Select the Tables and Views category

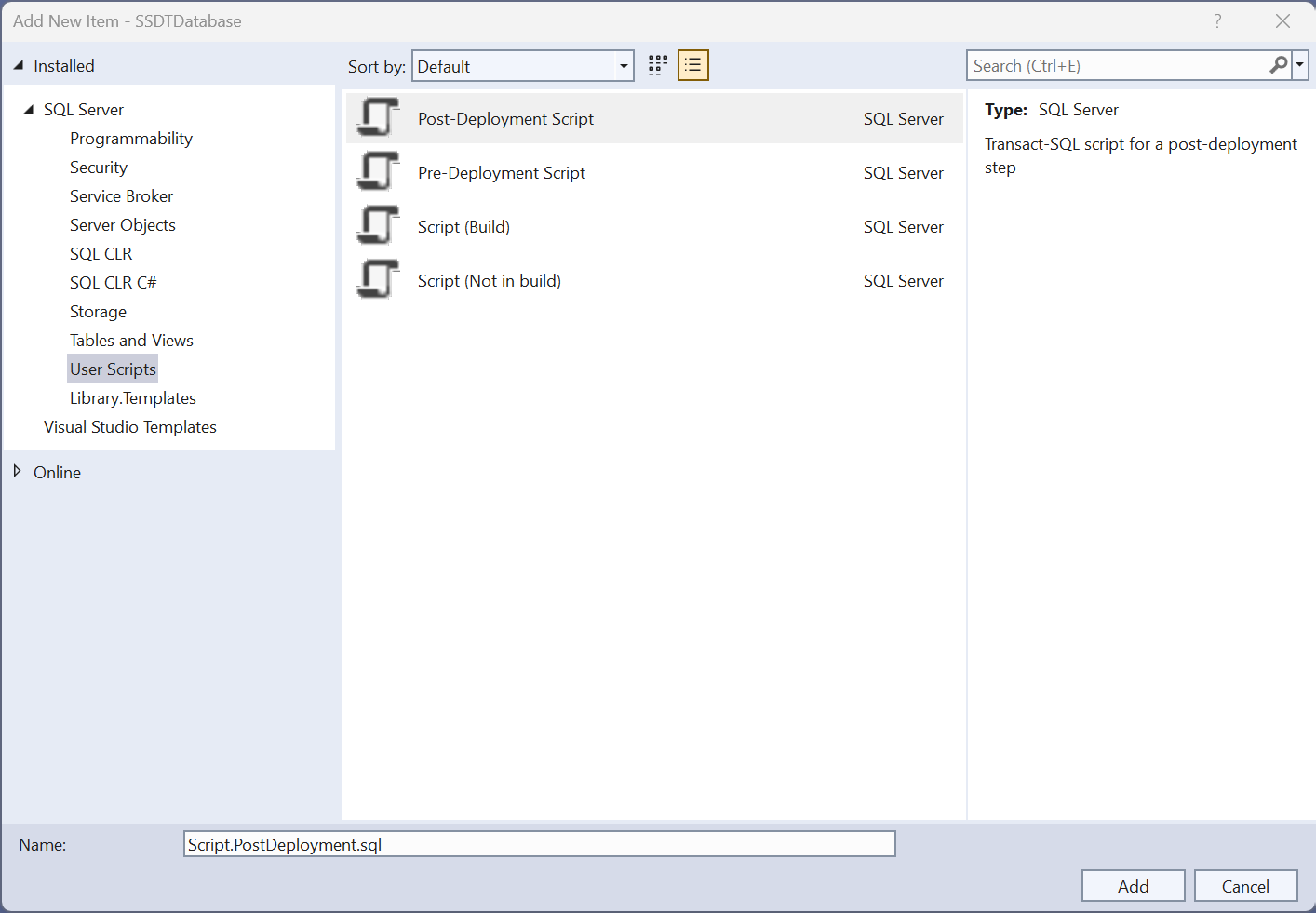[x=131, y=340]
